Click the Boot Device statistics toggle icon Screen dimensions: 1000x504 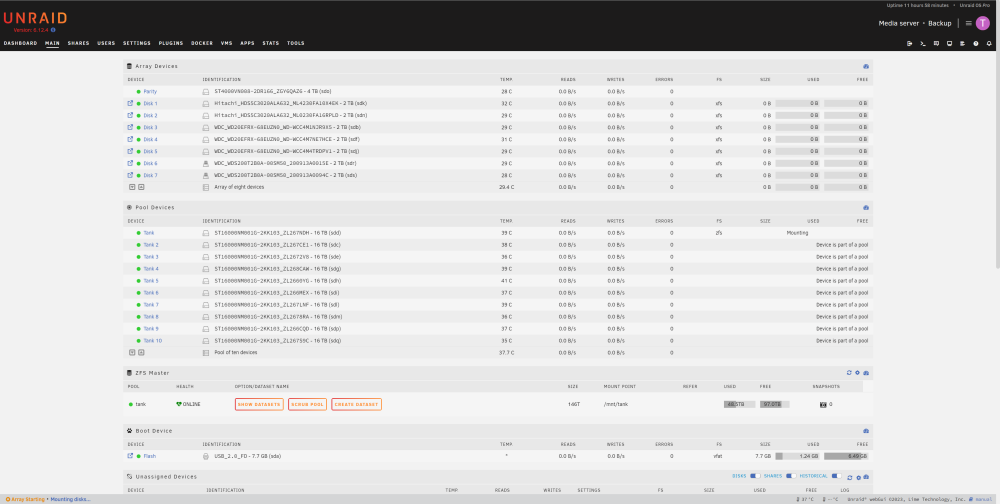[866, 431]
